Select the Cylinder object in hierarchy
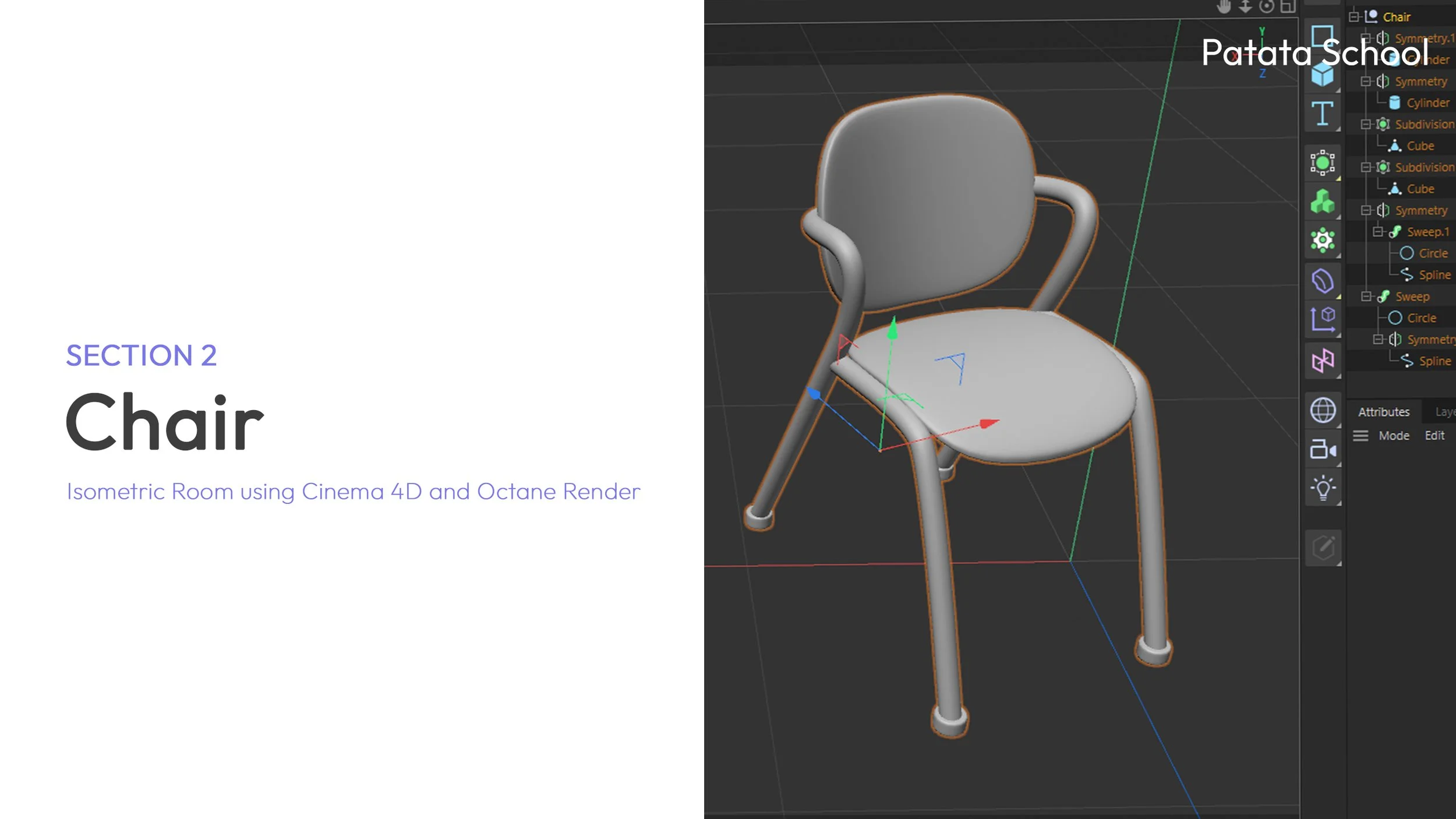The width and height of the screenshot is (1456, 819). tap(1427, 103)
